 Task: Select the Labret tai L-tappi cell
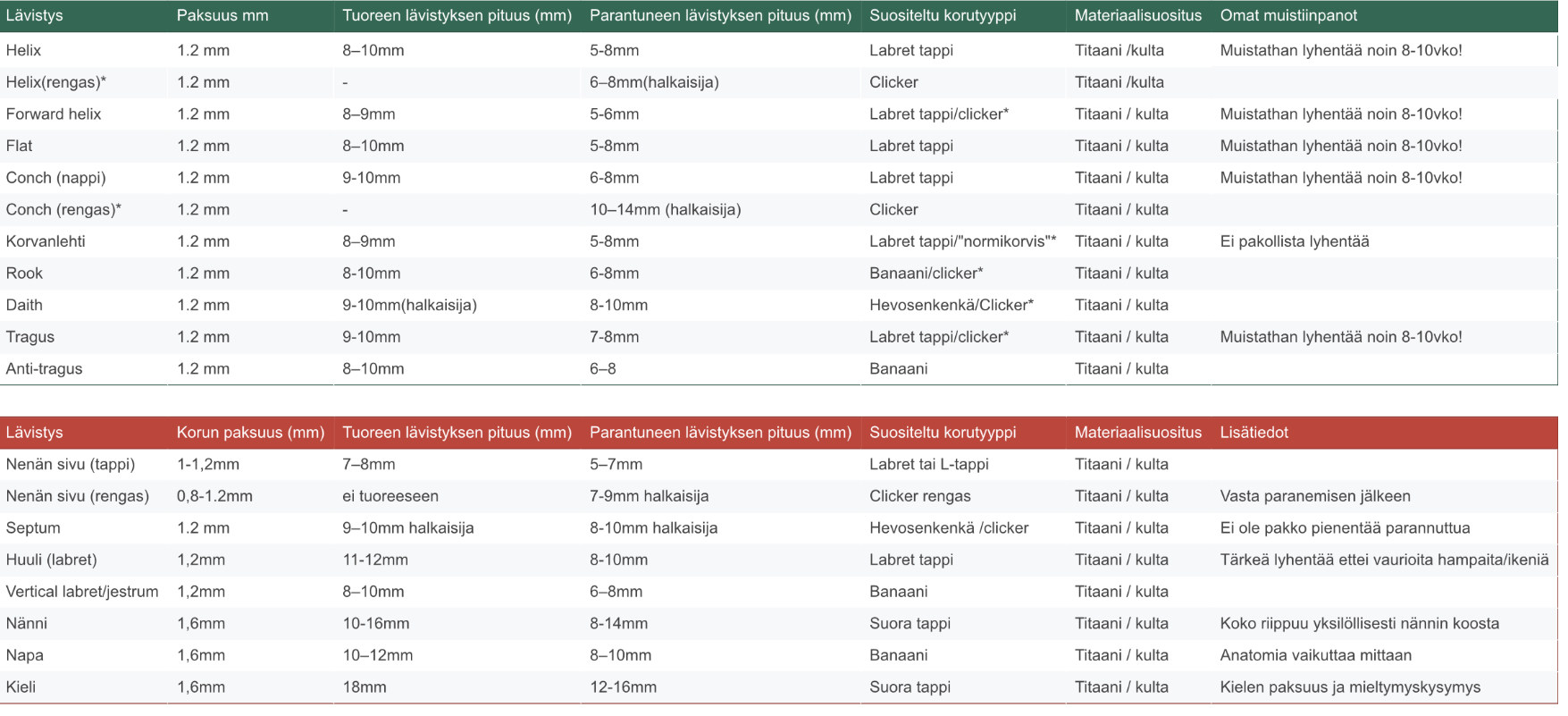(x=928, y=465)
